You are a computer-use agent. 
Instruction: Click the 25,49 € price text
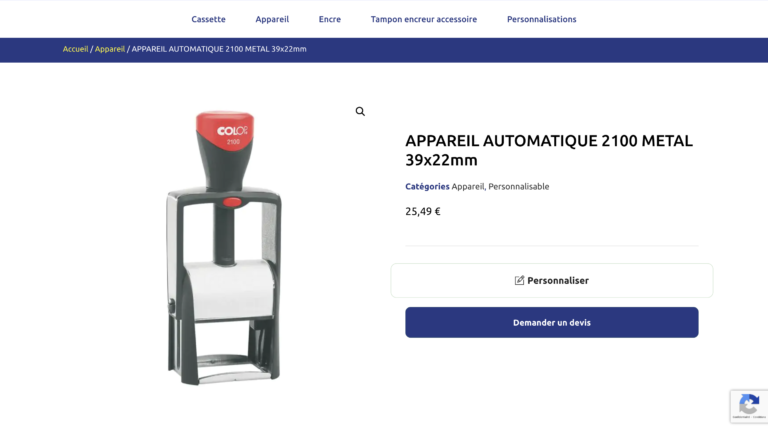(x=423, y=211)
